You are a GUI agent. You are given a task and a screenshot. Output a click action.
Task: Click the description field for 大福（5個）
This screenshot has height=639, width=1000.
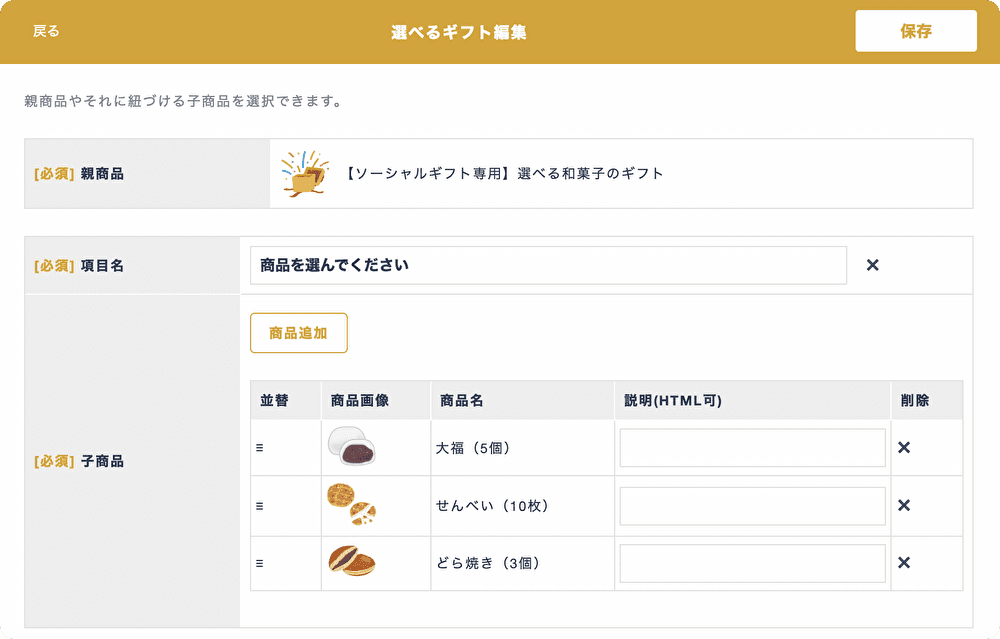pyautogui.click(x=752, y=448)
